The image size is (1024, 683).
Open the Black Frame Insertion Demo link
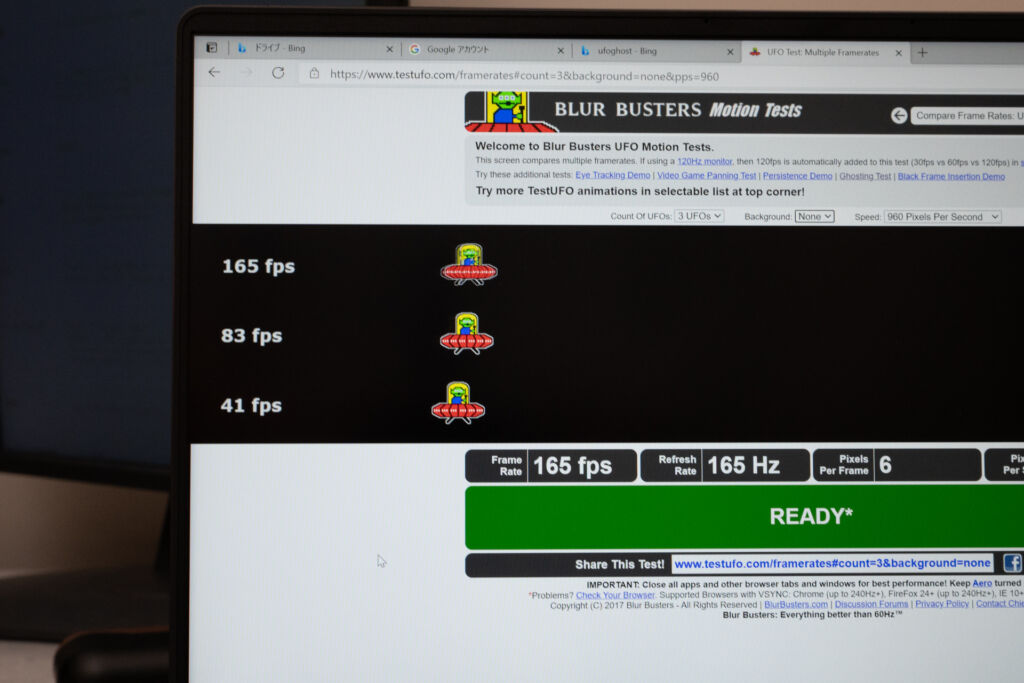click(951, 176)
